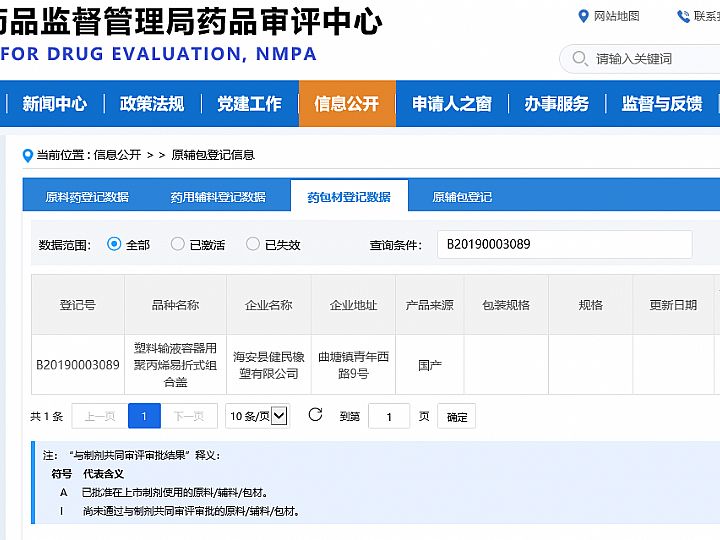Click the location pin icon before 当前位置
The image size is (720, 540).
click(x=28, y=155)
